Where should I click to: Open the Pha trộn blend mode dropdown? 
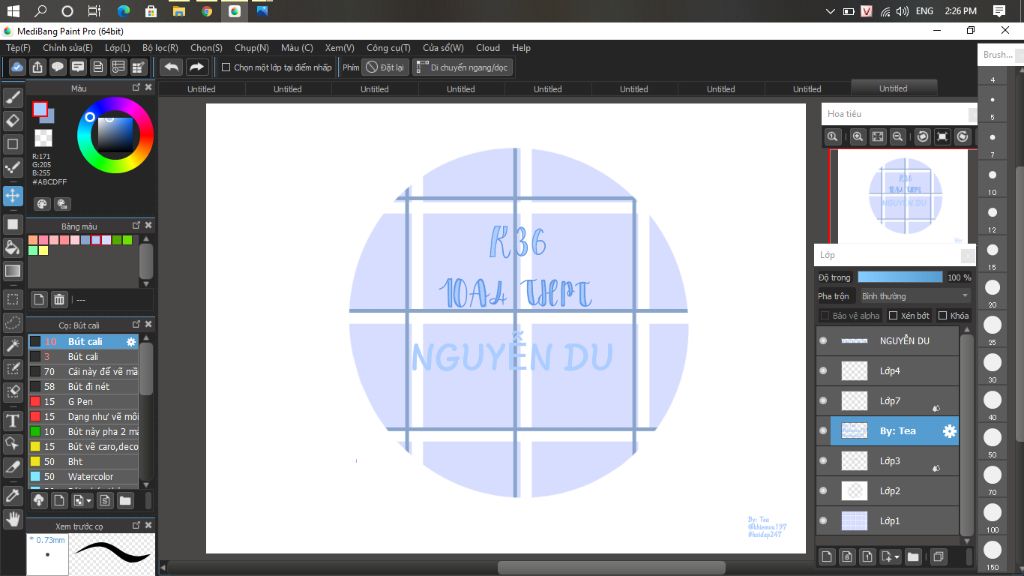[x=914, y=296]
